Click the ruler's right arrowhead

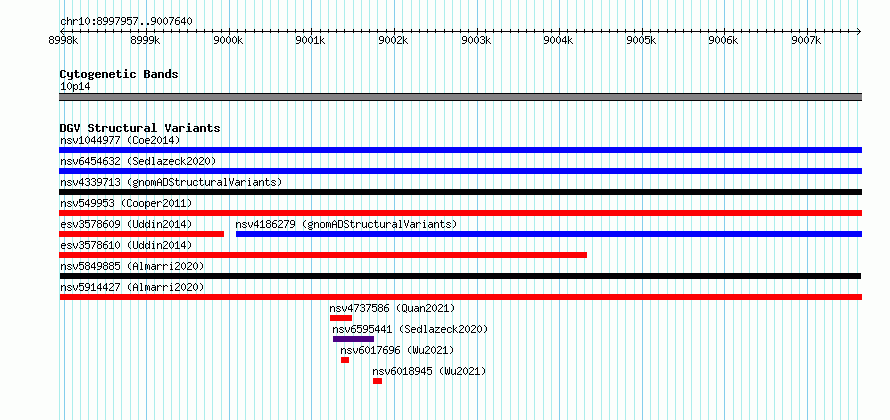[x=859, y=31]
